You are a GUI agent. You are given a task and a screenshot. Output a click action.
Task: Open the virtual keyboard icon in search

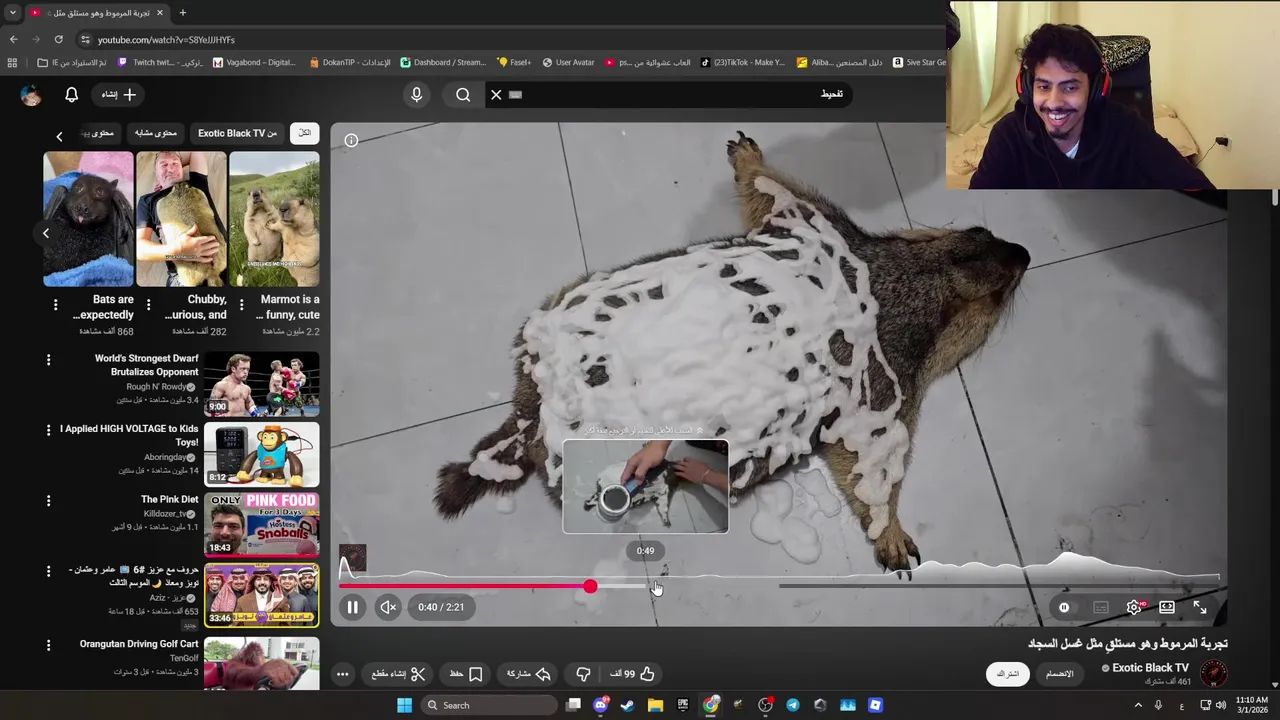pyautogui.click(x=516, y=94)
